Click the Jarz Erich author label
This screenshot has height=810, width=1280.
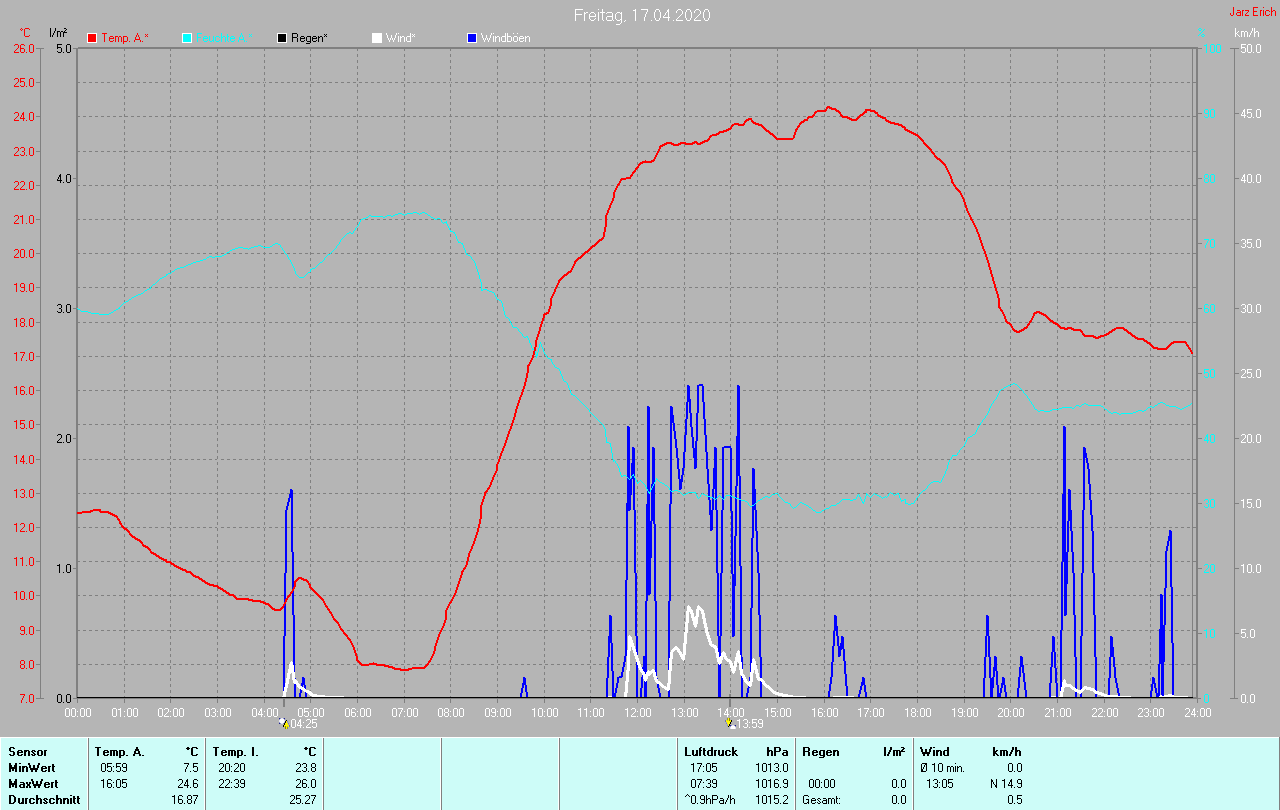(x=1252, y=12)
